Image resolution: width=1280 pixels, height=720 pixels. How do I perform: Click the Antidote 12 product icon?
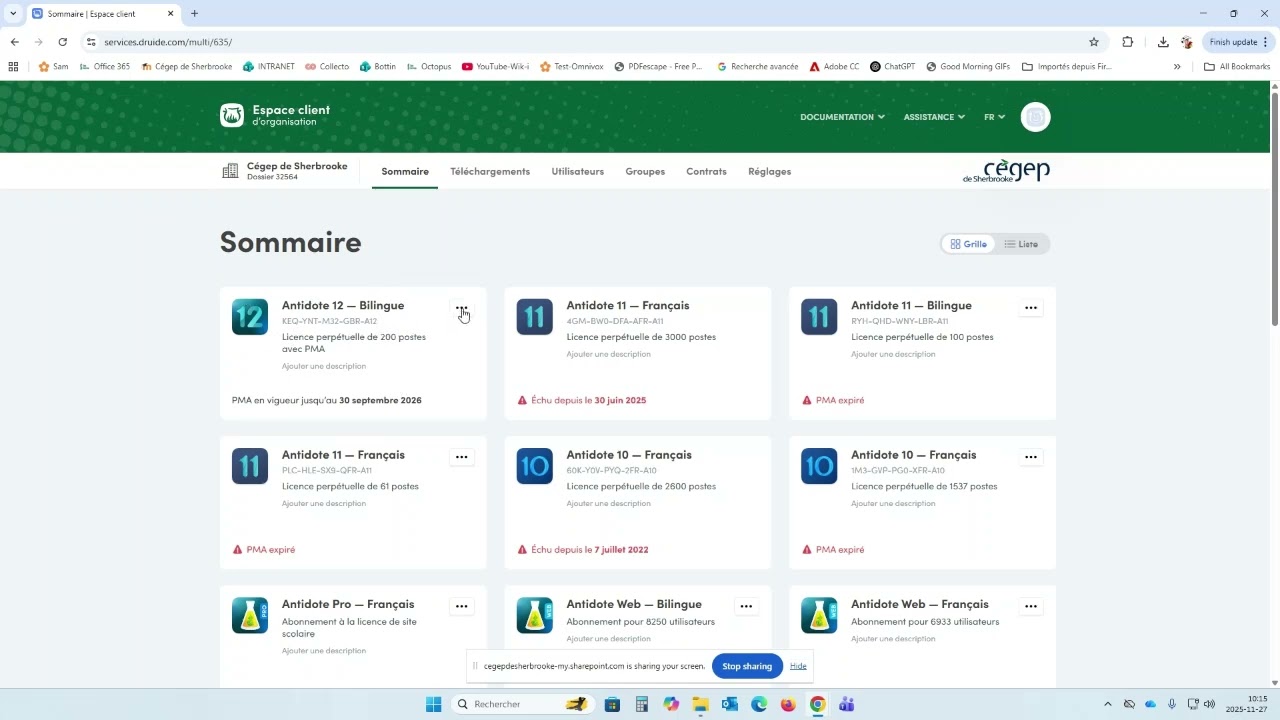point(250,317)
